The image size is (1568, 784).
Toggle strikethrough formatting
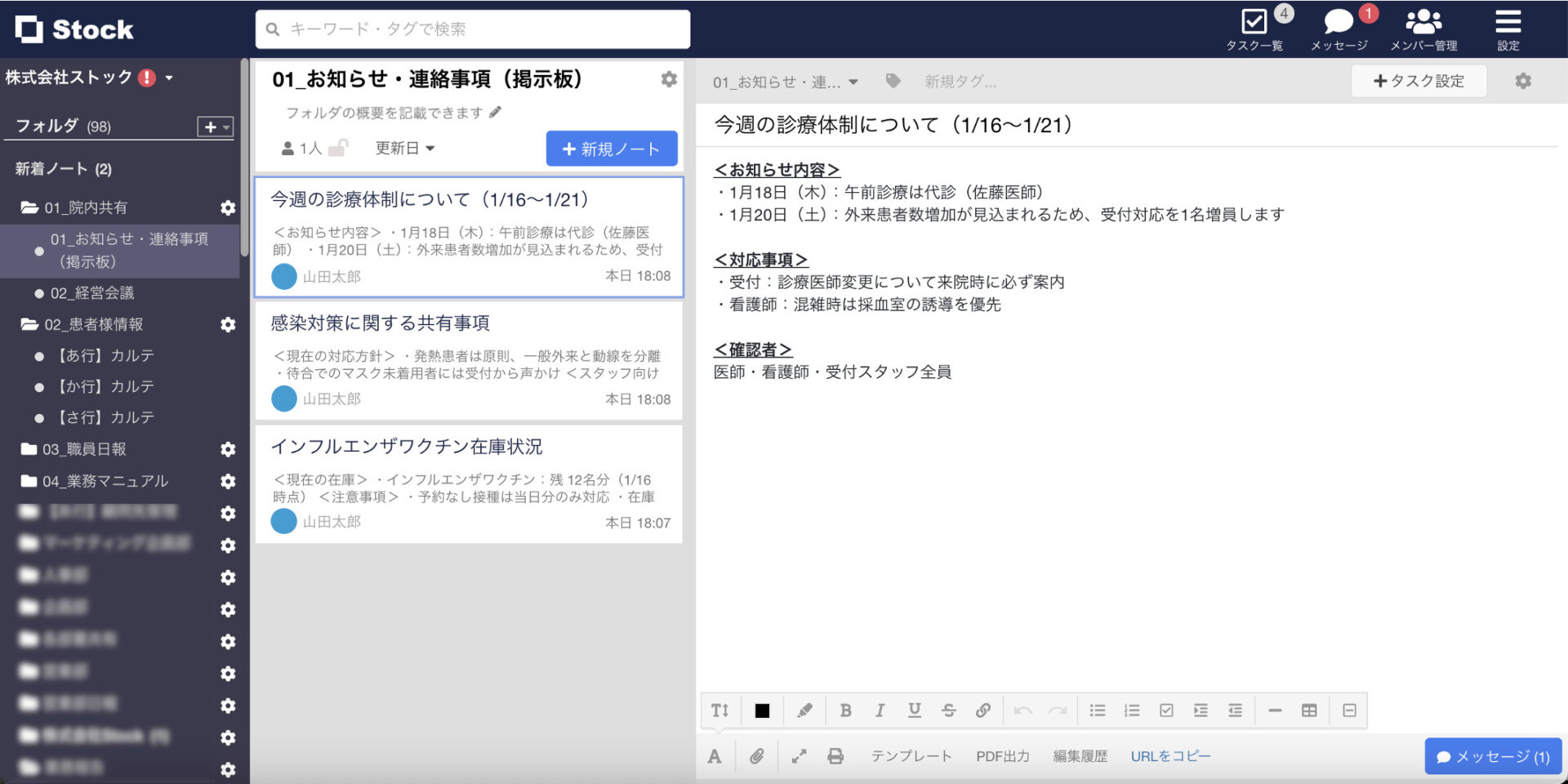[x=949, y=710]
